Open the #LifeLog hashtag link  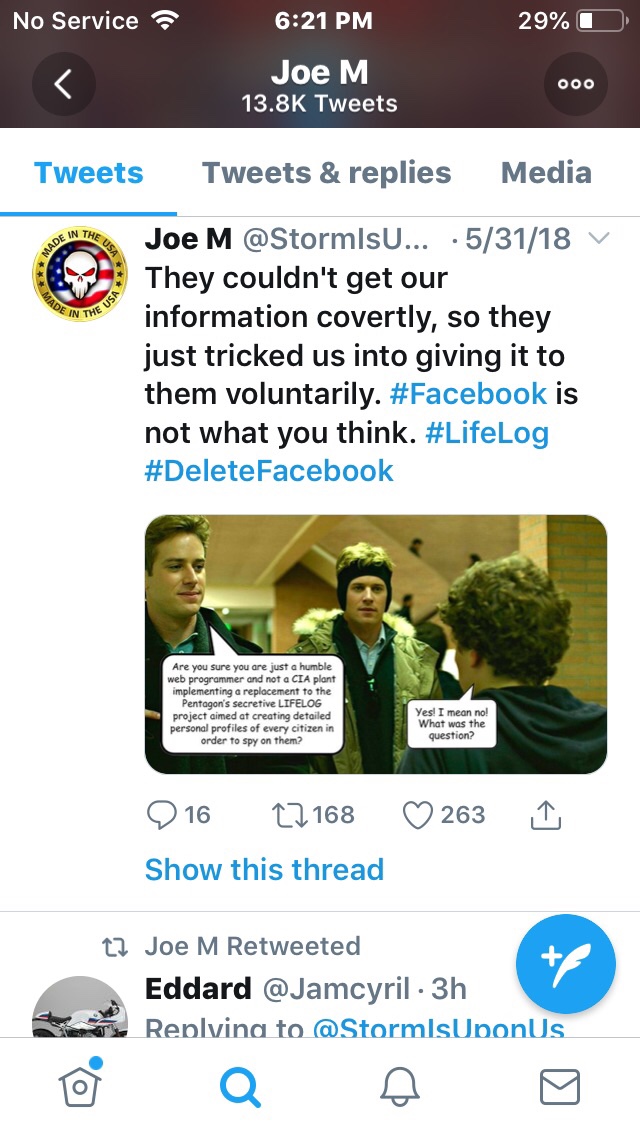pyautogui.click(x=487, y=433)
